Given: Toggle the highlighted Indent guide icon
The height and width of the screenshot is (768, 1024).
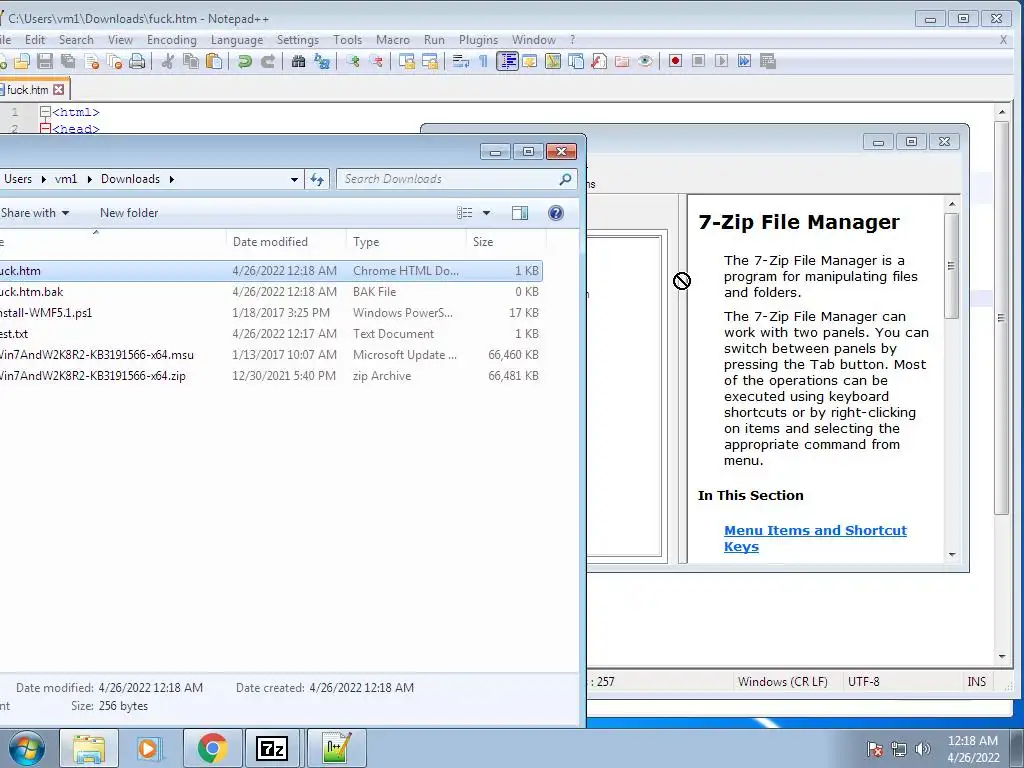Looking at the screenshot, I should (x=507, y=61).
